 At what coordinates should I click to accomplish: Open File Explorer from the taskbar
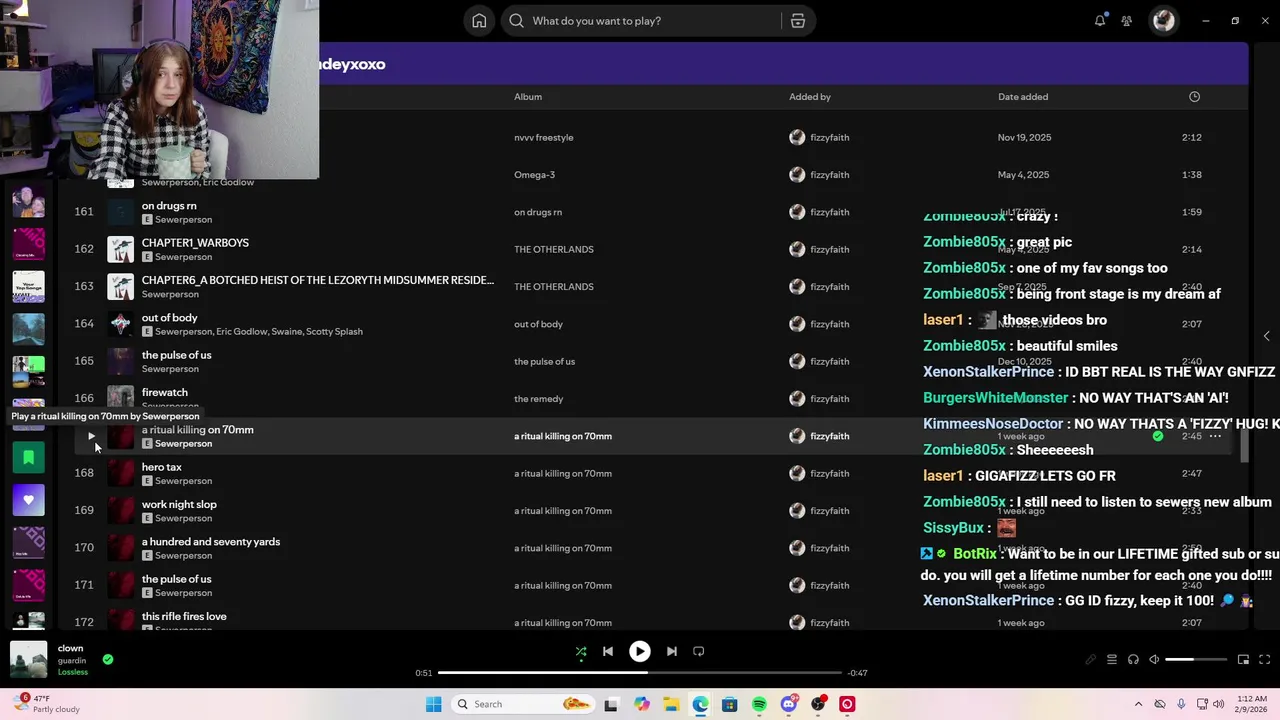coord(671,704)
